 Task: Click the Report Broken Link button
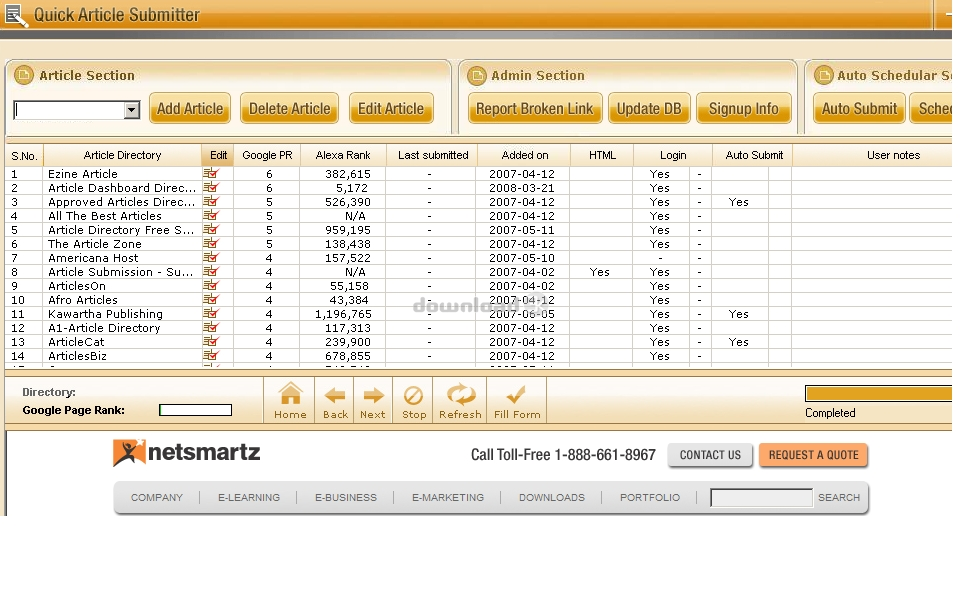pyautogui.click(x=535, y=109)
